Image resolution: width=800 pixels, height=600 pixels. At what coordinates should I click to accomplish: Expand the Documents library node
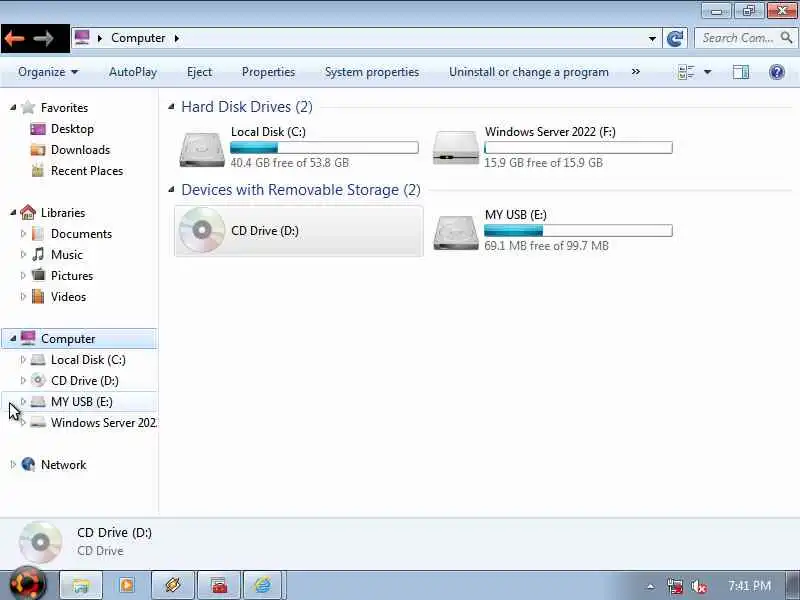(23, 234)
